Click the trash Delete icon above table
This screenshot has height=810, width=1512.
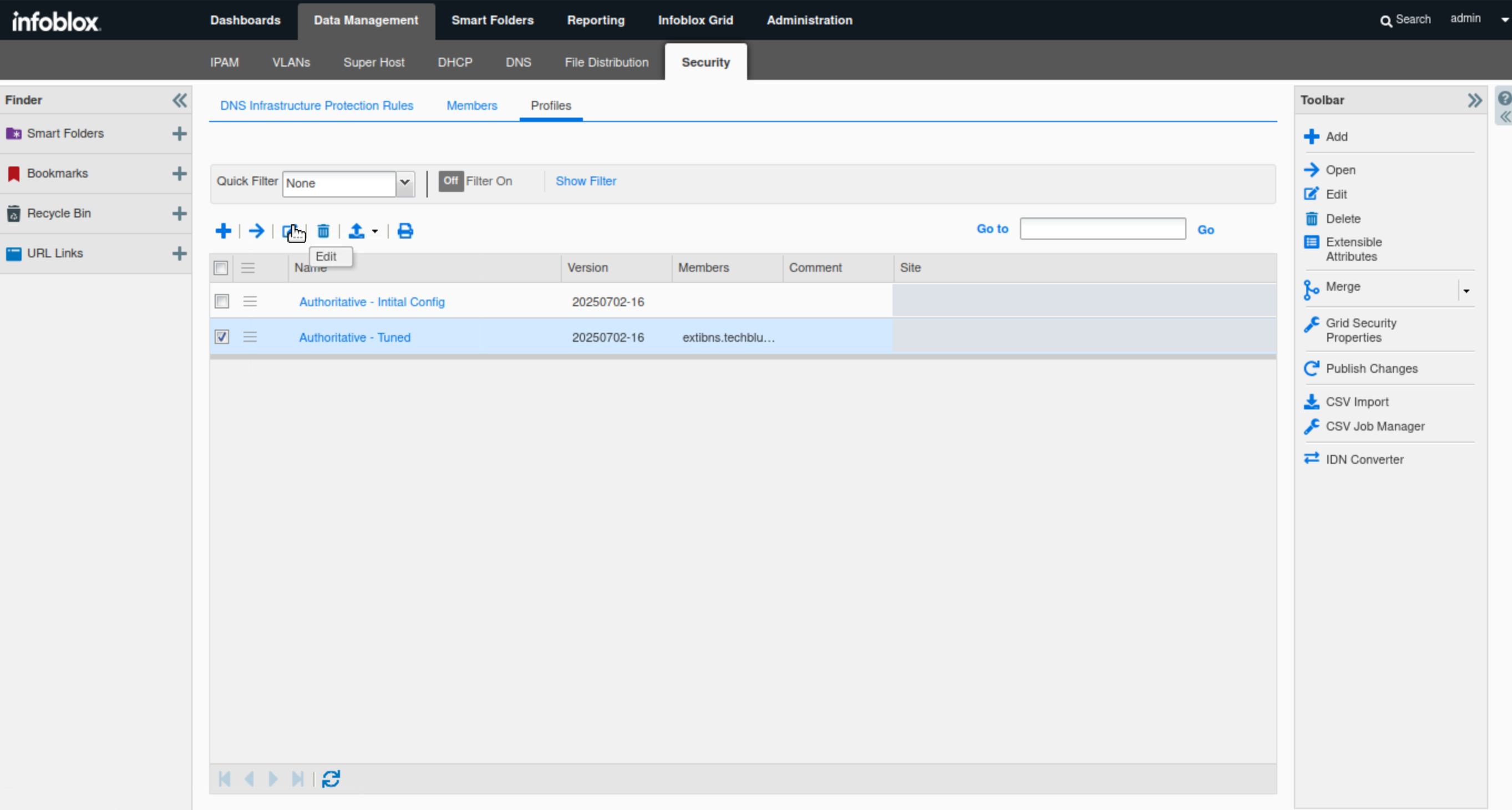tap(323, 231)
